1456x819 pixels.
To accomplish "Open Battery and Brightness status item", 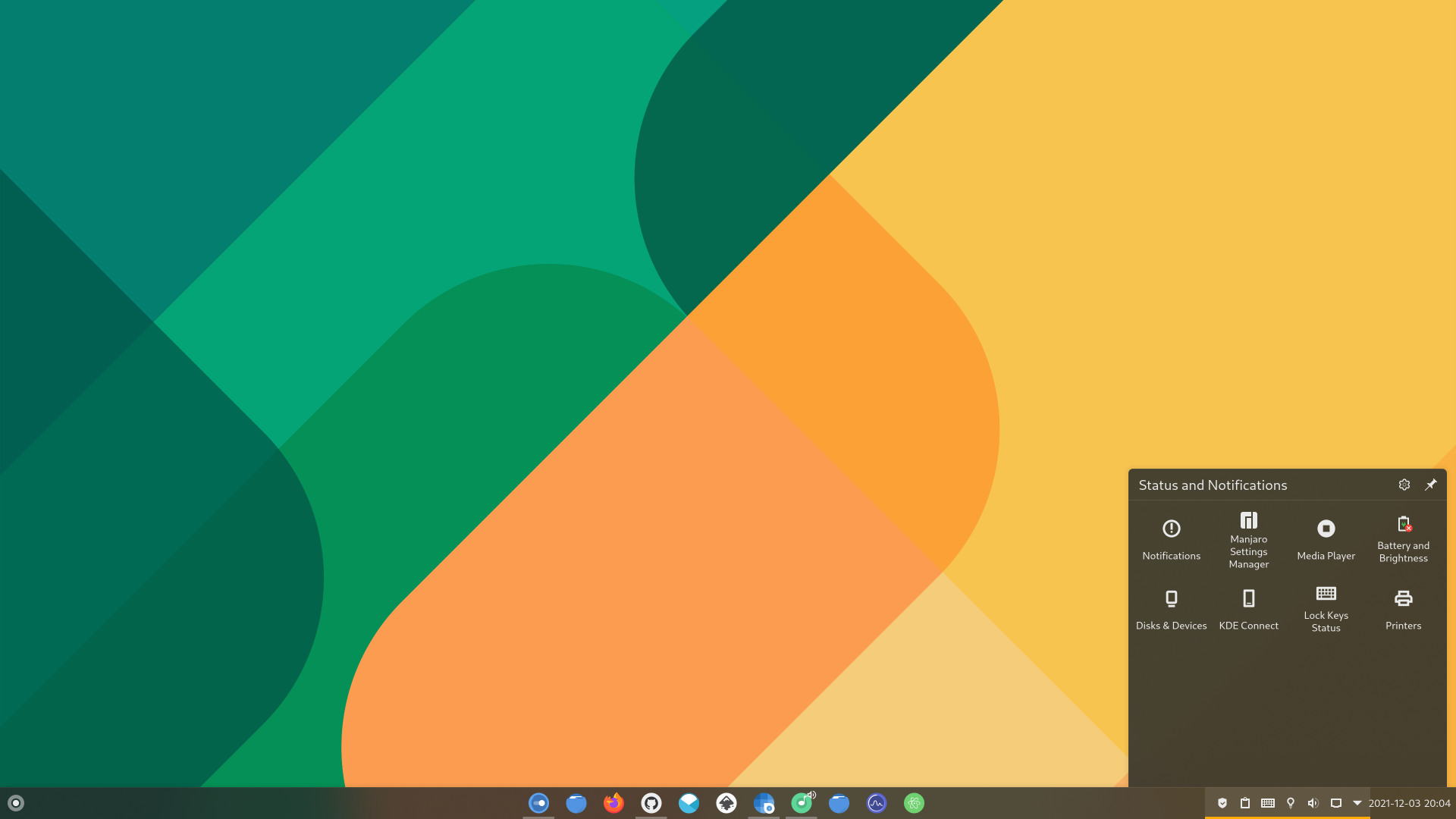I will point(1403,540).
